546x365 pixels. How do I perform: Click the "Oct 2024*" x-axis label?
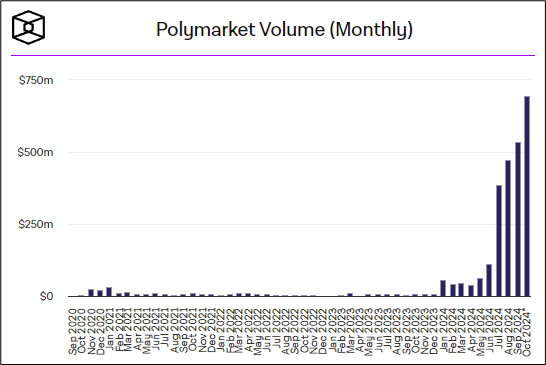coord(526,332)
